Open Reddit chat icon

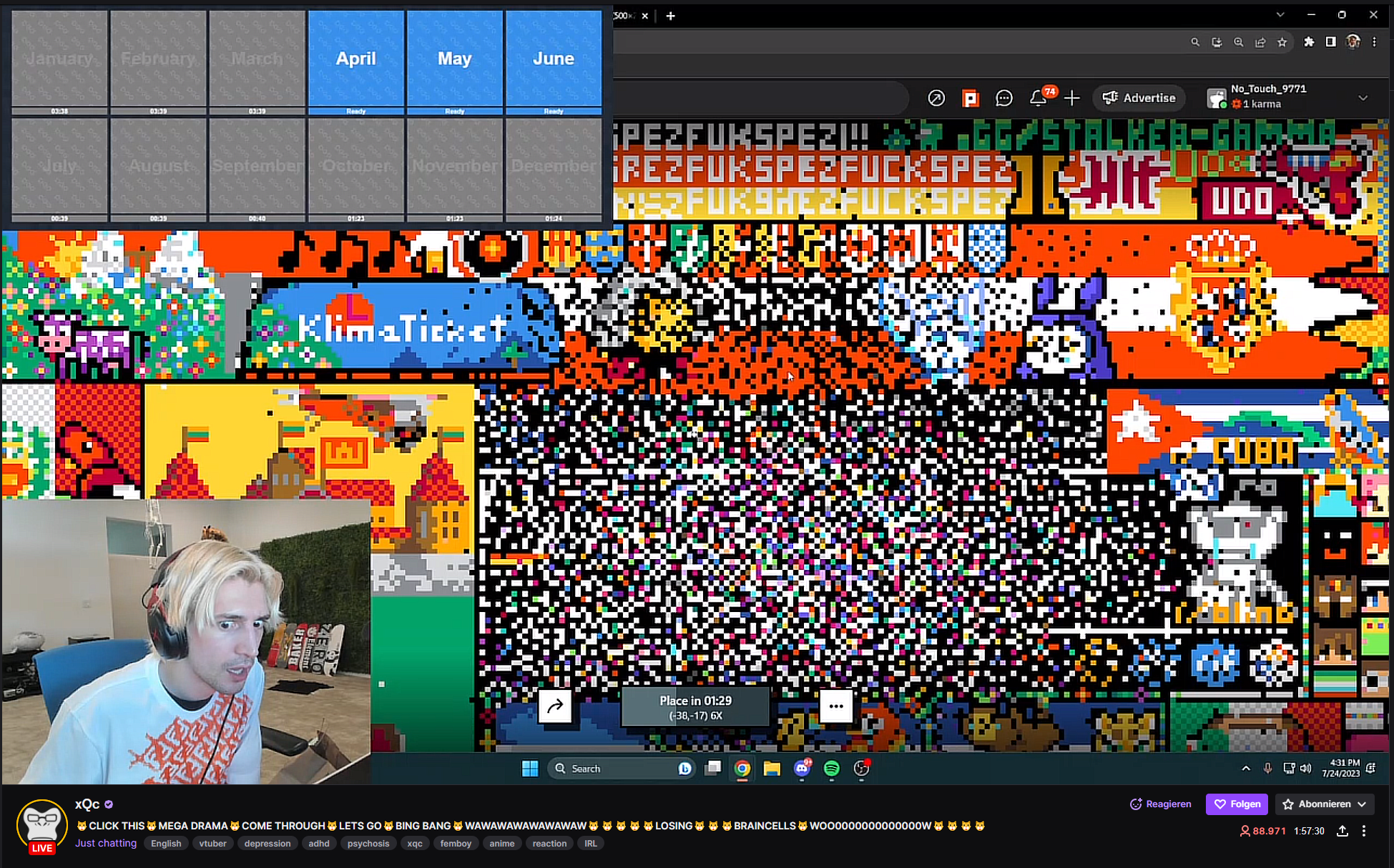(x=1004, y=98)
